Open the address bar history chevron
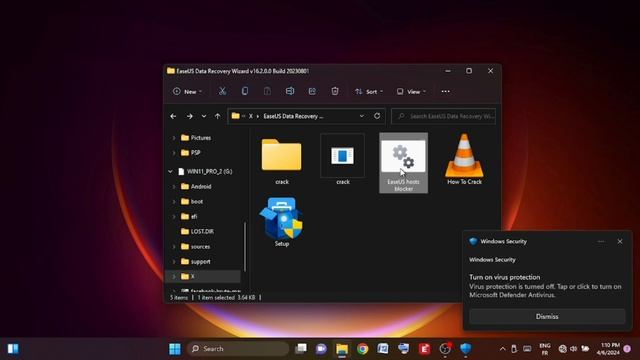This screenshot has width=640, height=360. click(x=362, y=116)
